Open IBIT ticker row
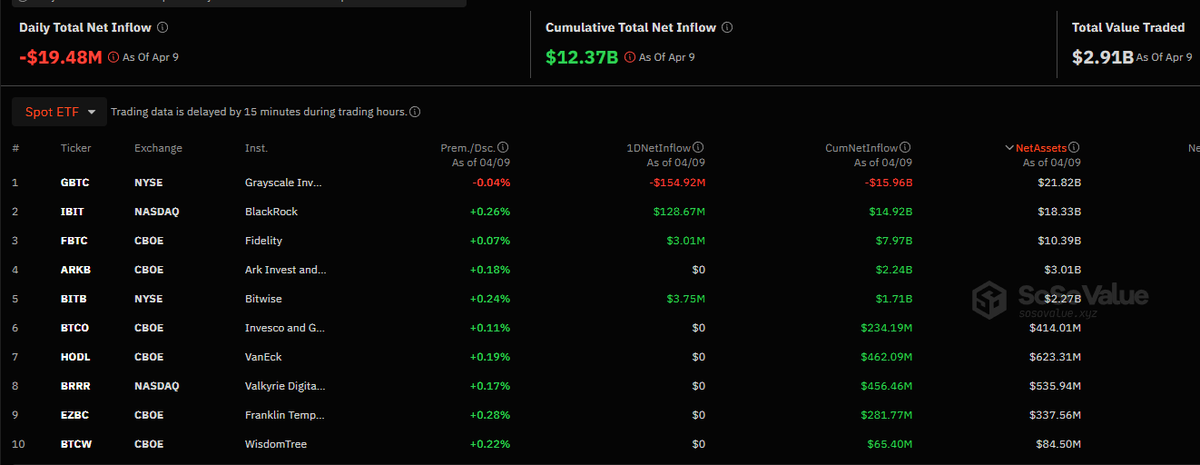Image resolution: width=1200 pixels, height=465 pixels. [x=73, y=212]
